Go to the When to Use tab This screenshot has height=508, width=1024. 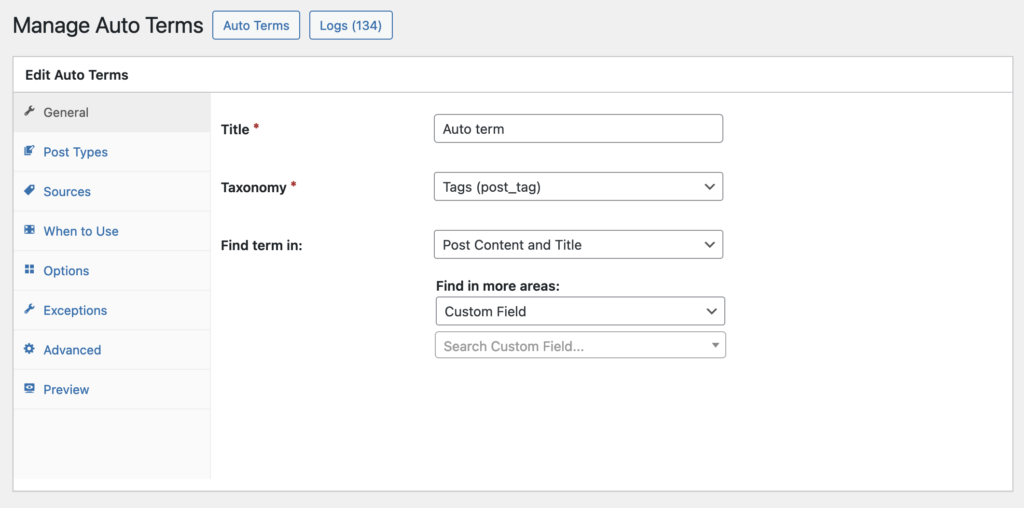point(112,231)
